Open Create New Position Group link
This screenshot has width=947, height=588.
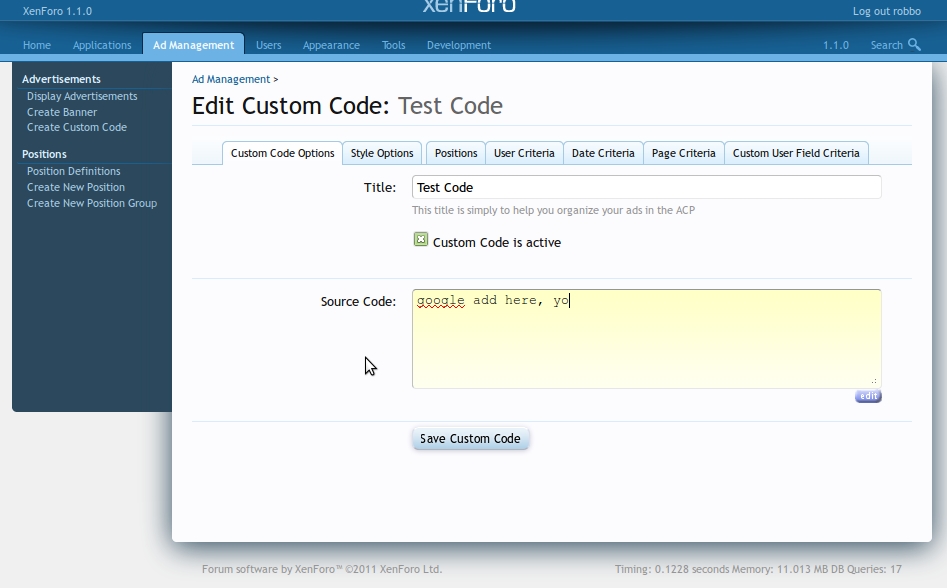[x=92, y=203]
